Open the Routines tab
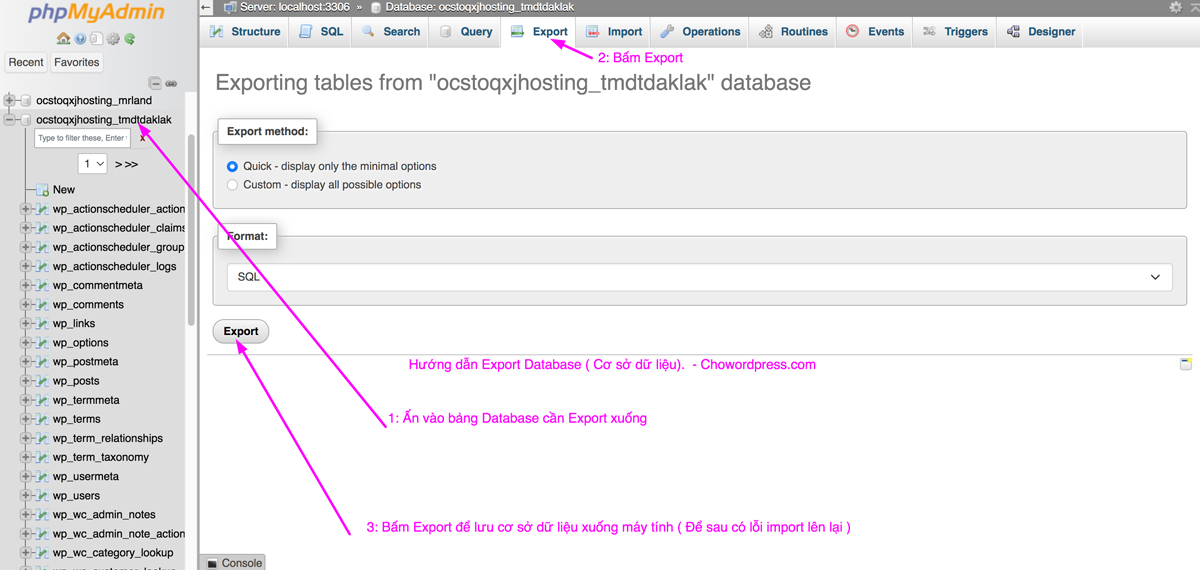 coord(793,32)
